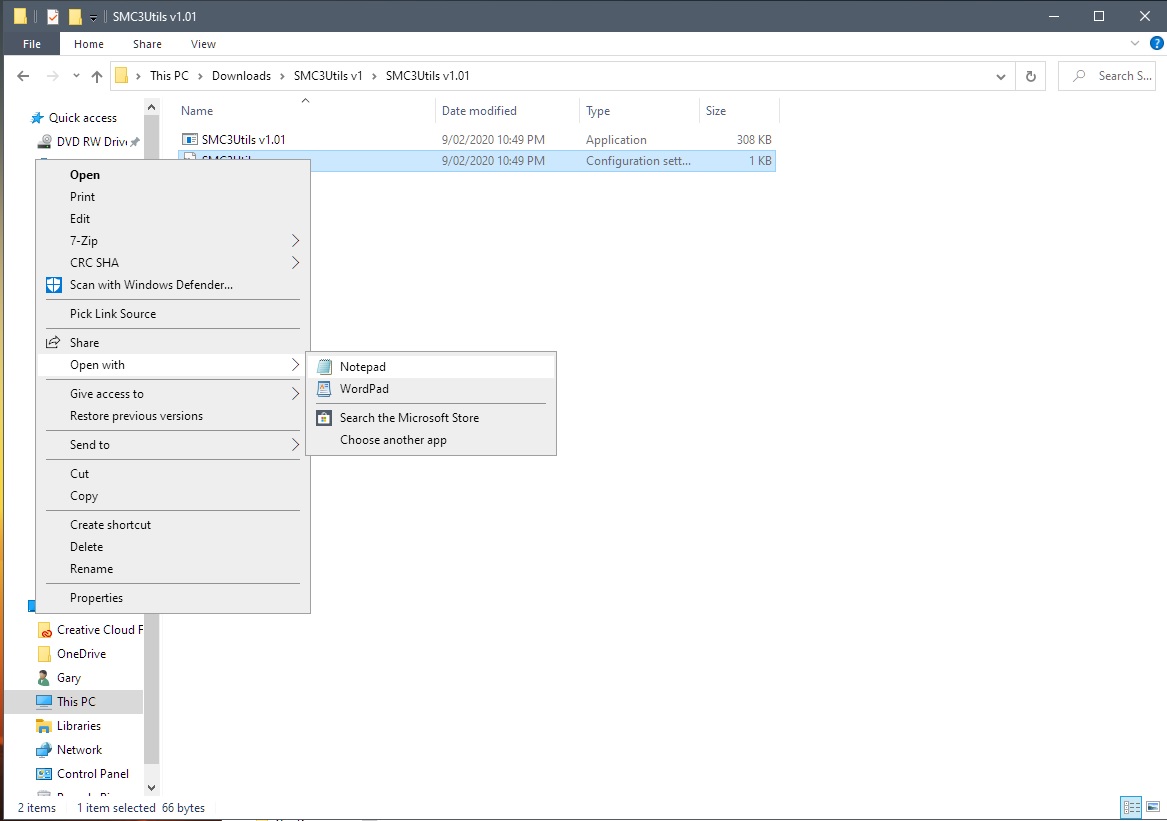
Task: Expand the ribbon chevron
Action: 1134,44
